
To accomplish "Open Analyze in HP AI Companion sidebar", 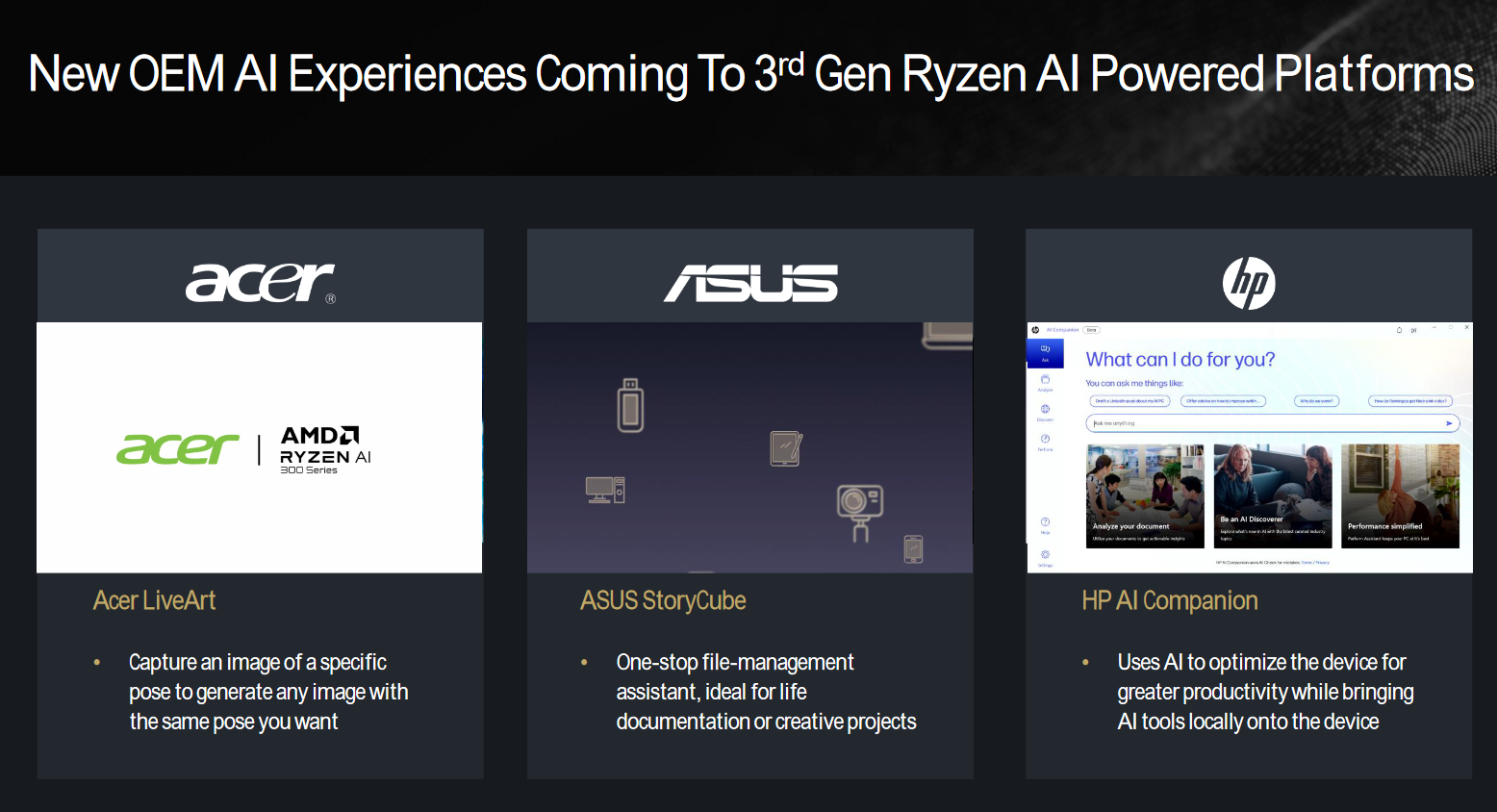I will (1045, 382).
